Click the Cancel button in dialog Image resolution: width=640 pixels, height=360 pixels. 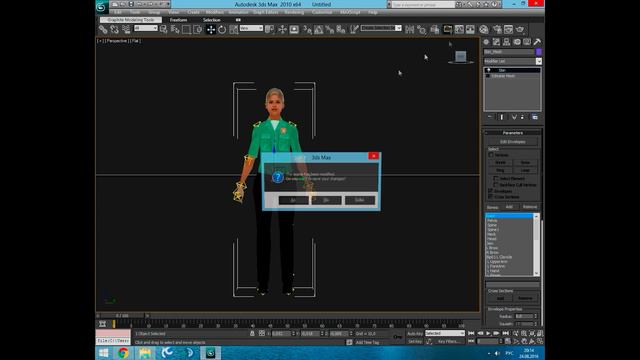tap(360, 200)
